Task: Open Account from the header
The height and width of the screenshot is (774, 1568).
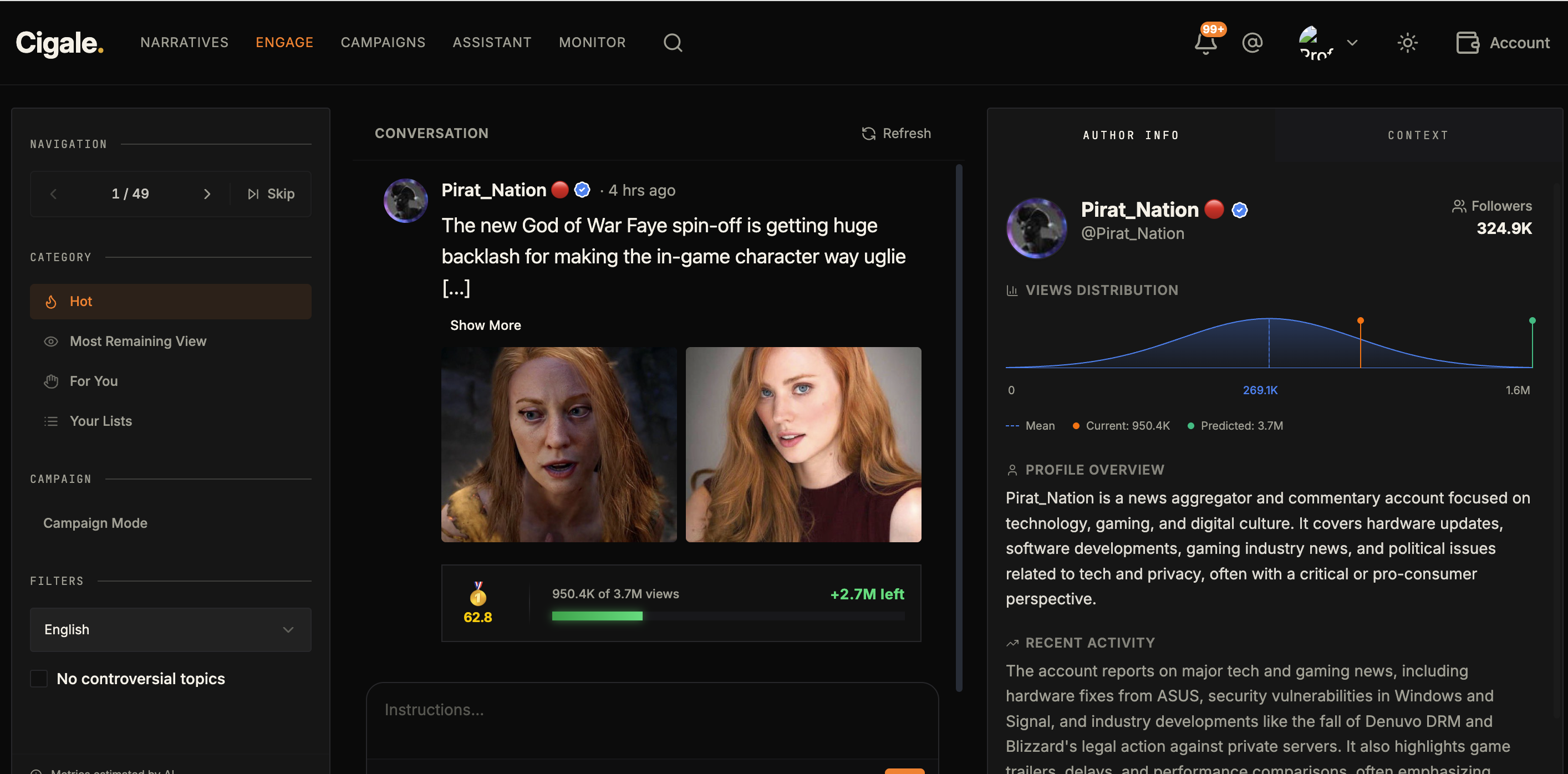Action: pyautogui.click(x=1503, y=43)
